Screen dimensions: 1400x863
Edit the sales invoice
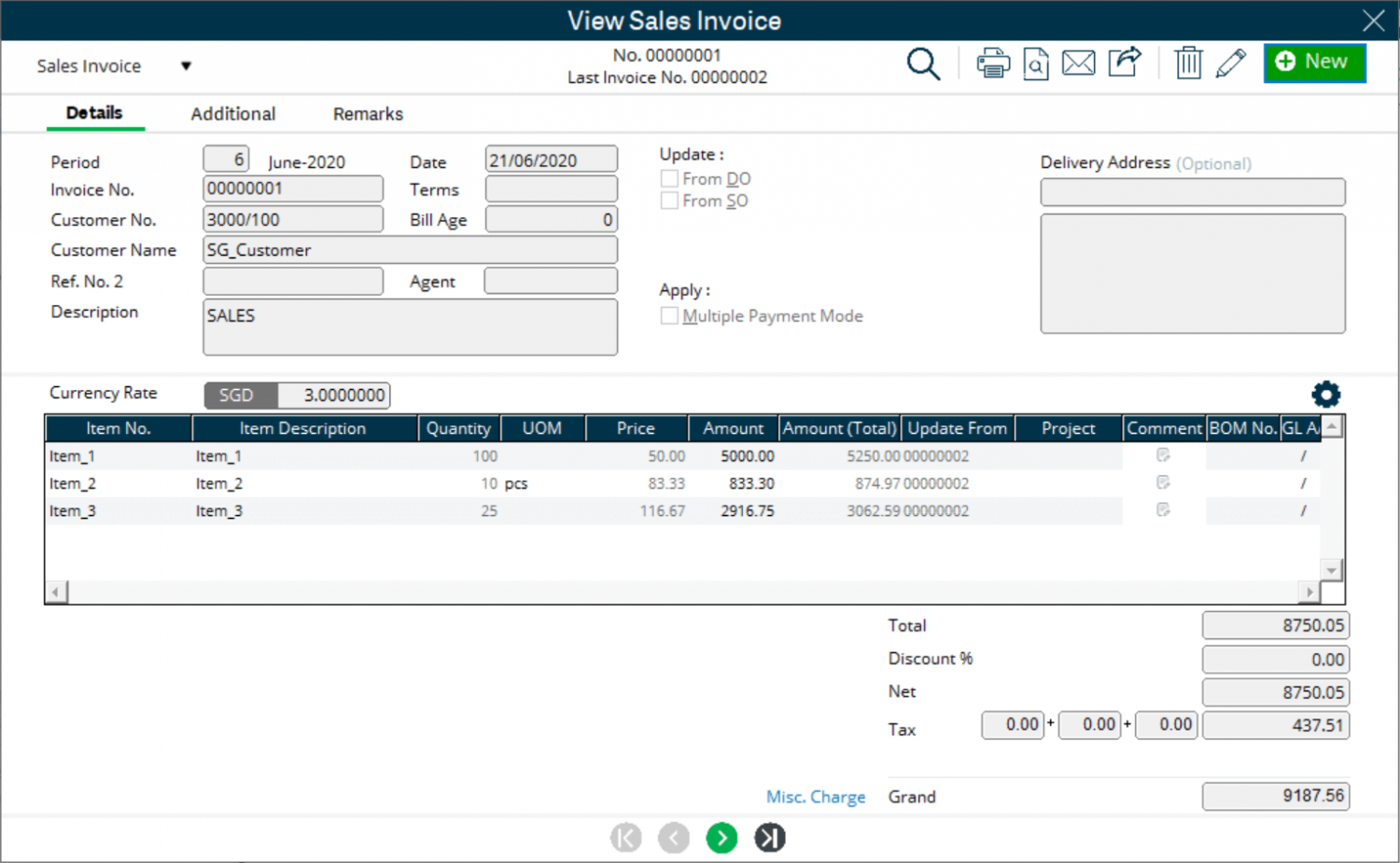point(1230,63)
